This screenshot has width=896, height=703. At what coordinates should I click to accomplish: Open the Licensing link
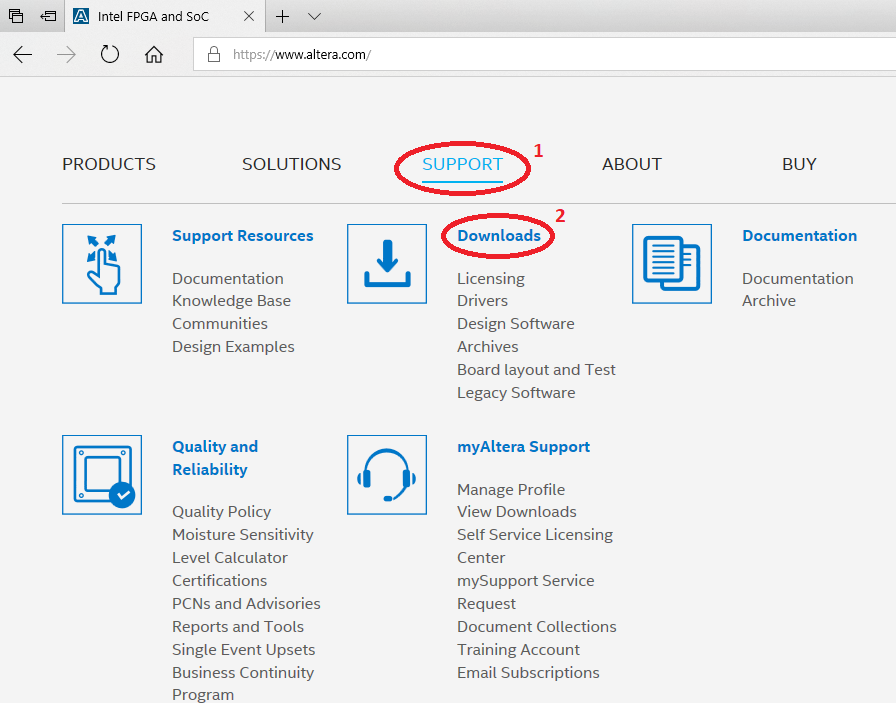pyautogui.click(x=491, y=278)
